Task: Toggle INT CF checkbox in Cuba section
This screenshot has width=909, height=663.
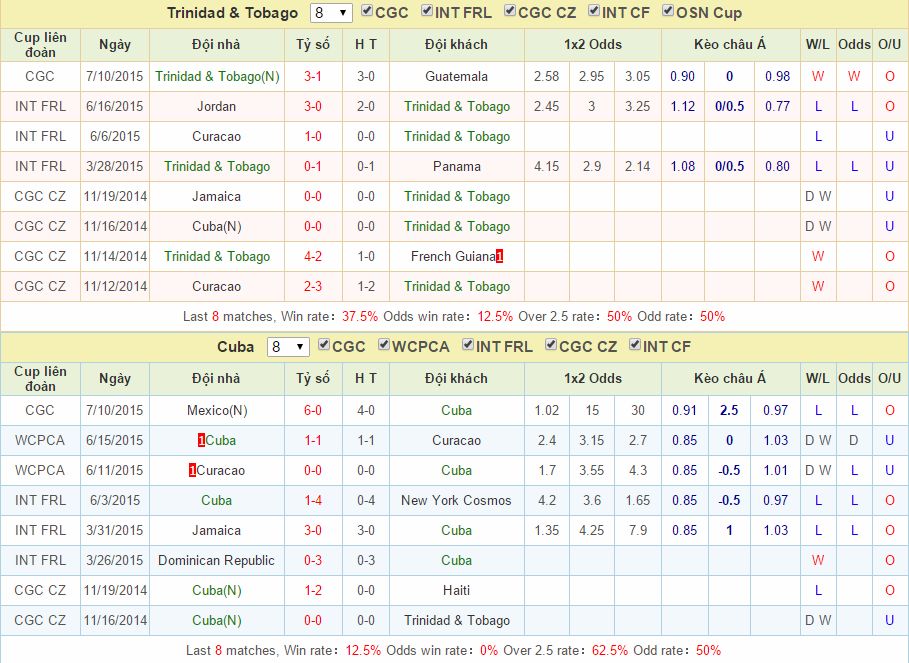Action: pos(635,345)
